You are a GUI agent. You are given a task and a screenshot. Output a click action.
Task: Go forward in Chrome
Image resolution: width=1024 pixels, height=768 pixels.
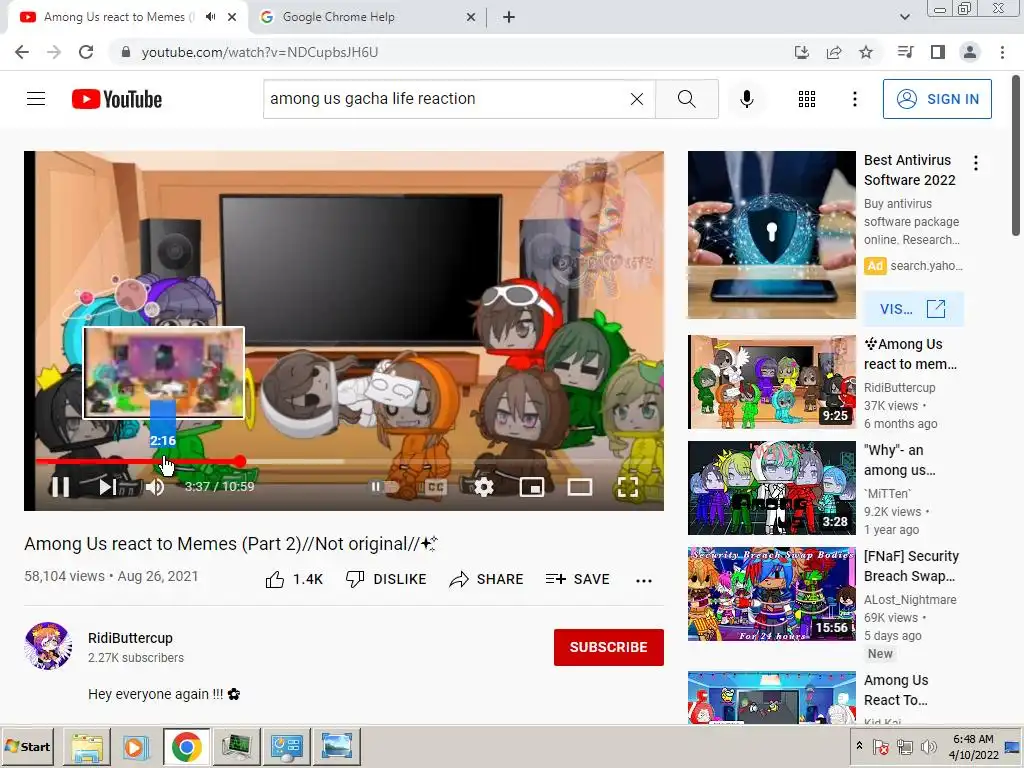54,52
